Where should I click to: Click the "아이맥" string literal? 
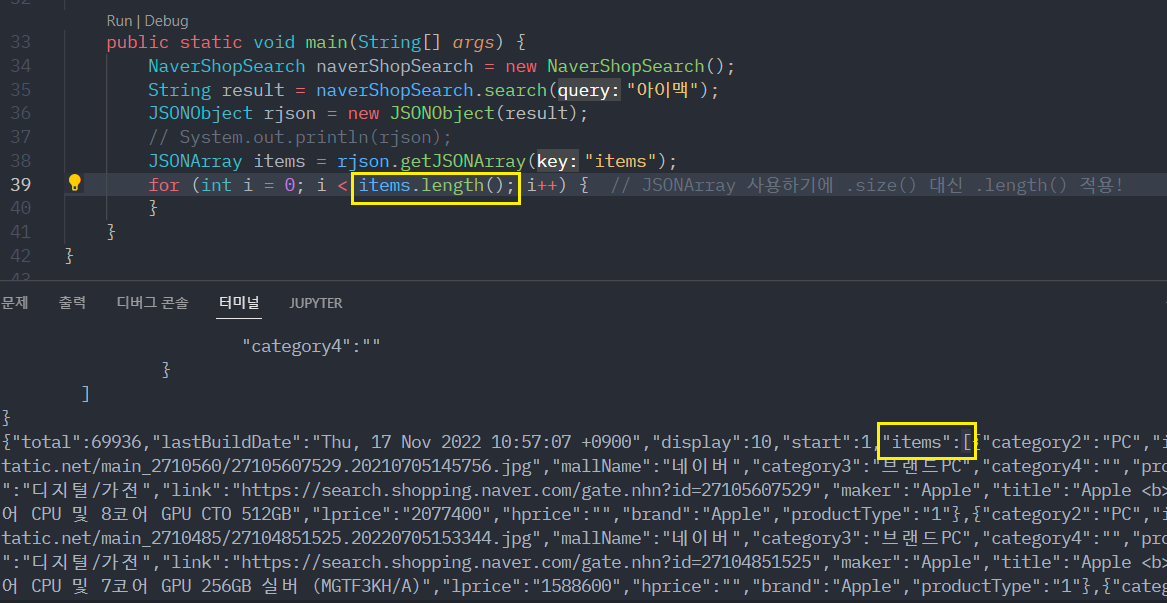coord(664,90)
